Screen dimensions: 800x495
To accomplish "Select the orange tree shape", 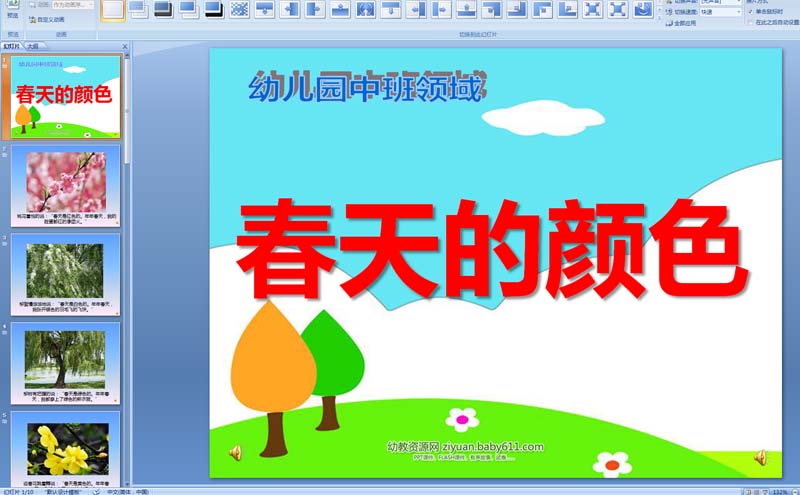I will [x=273, y=378].
